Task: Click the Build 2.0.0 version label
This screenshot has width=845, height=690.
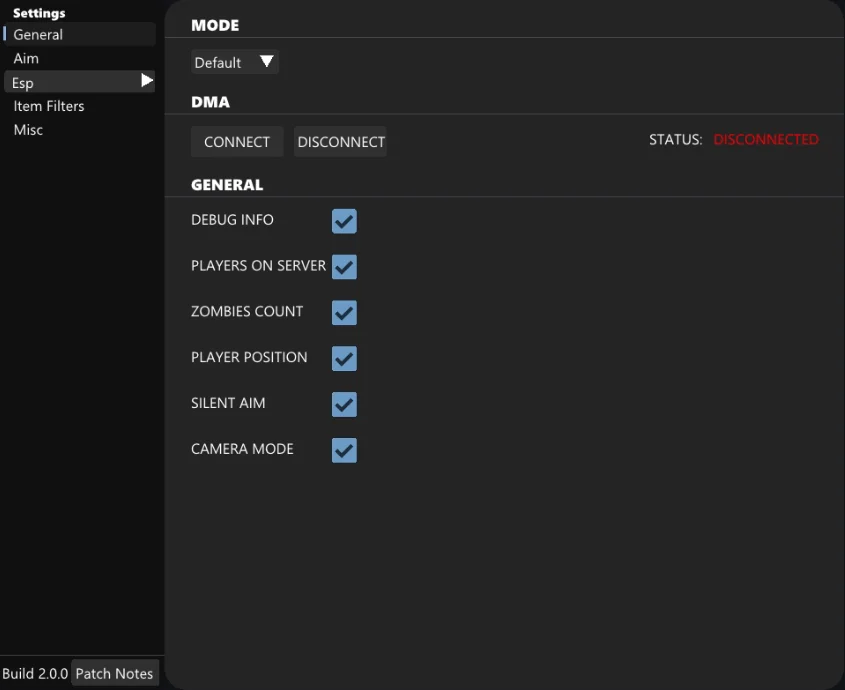Action: click(x=35, y=673)
